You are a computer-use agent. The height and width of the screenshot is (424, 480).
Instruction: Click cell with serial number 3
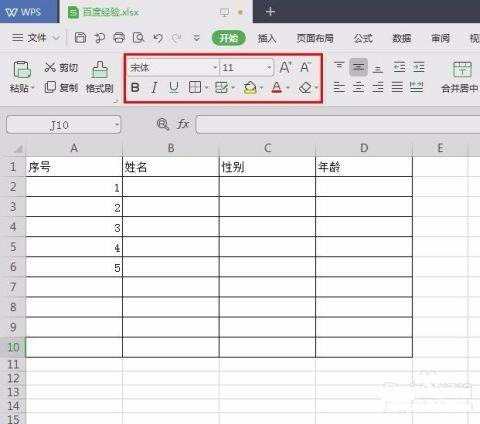click(74, 227)
